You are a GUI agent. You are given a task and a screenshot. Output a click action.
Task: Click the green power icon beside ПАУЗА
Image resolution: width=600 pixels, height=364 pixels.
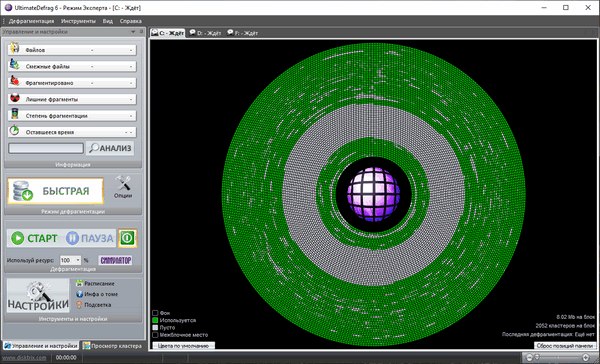127,238
